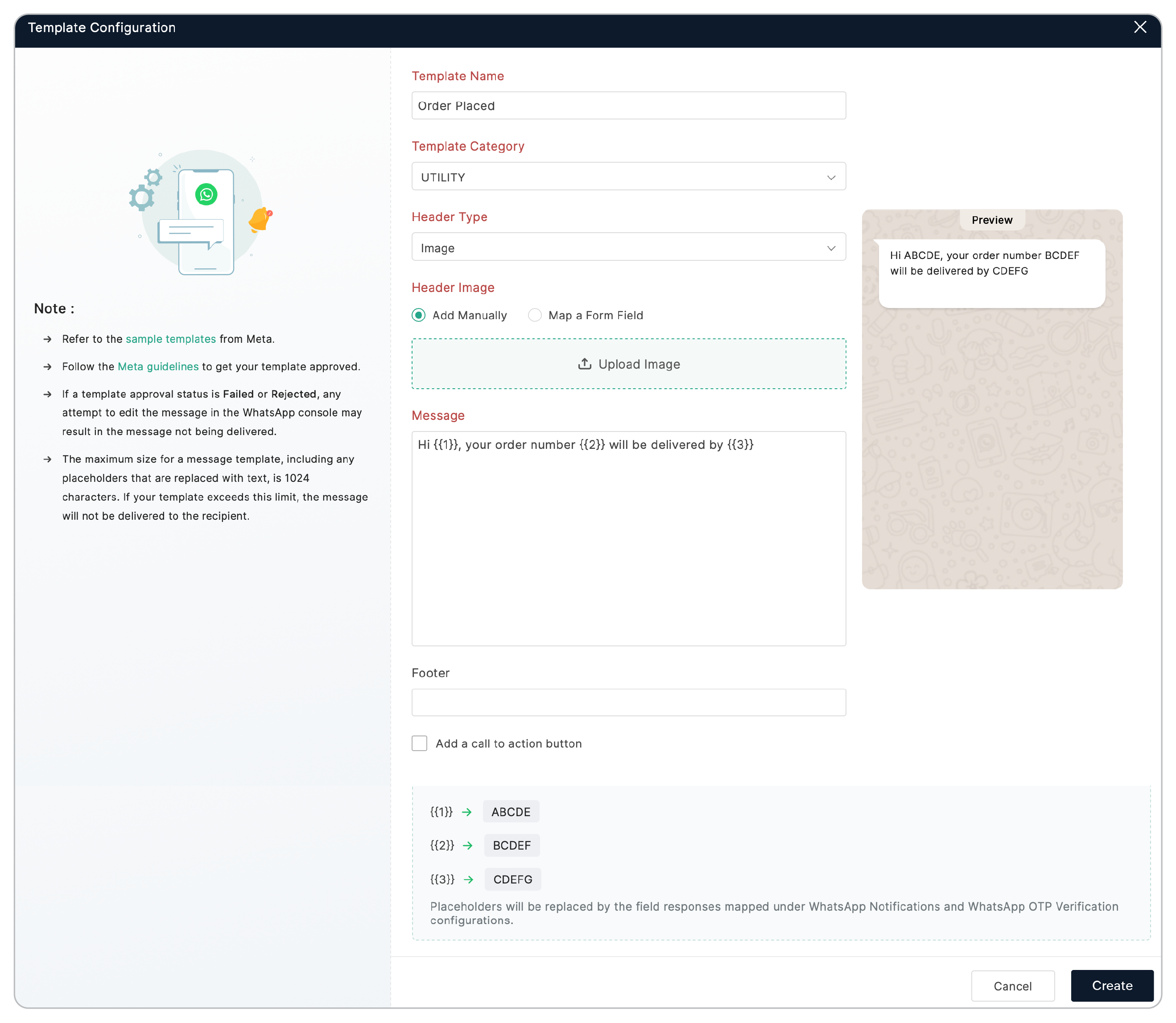The width and height of the screenshot is (1176, 1023).
Task: Click the empty Footer input field
Action: pos(628,702)
